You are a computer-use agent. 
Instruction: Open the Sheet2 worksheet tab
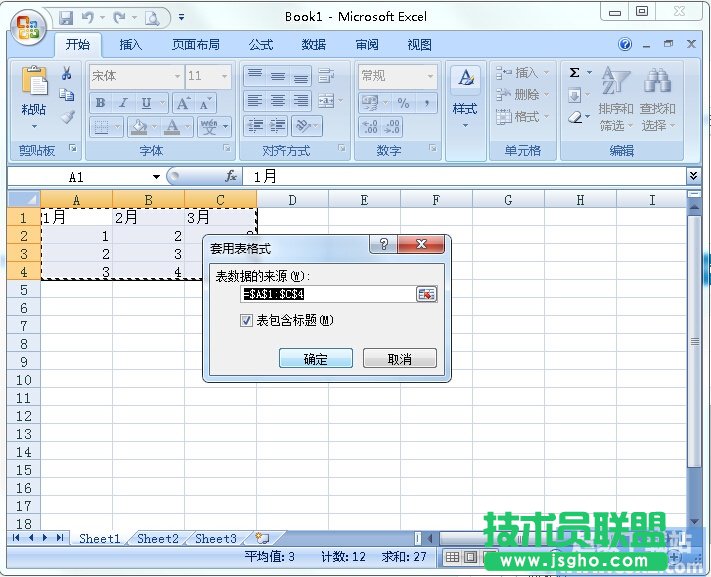[158, 539]
